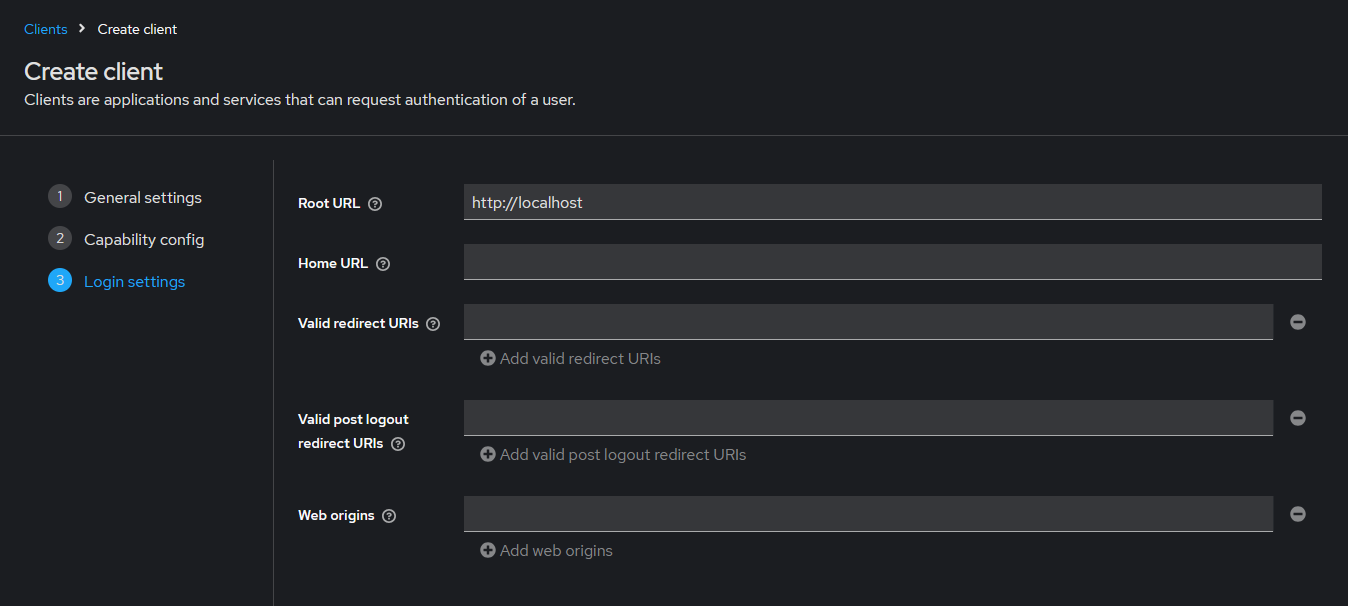
Task: Add web origins
Action: [x=546, y=550]
